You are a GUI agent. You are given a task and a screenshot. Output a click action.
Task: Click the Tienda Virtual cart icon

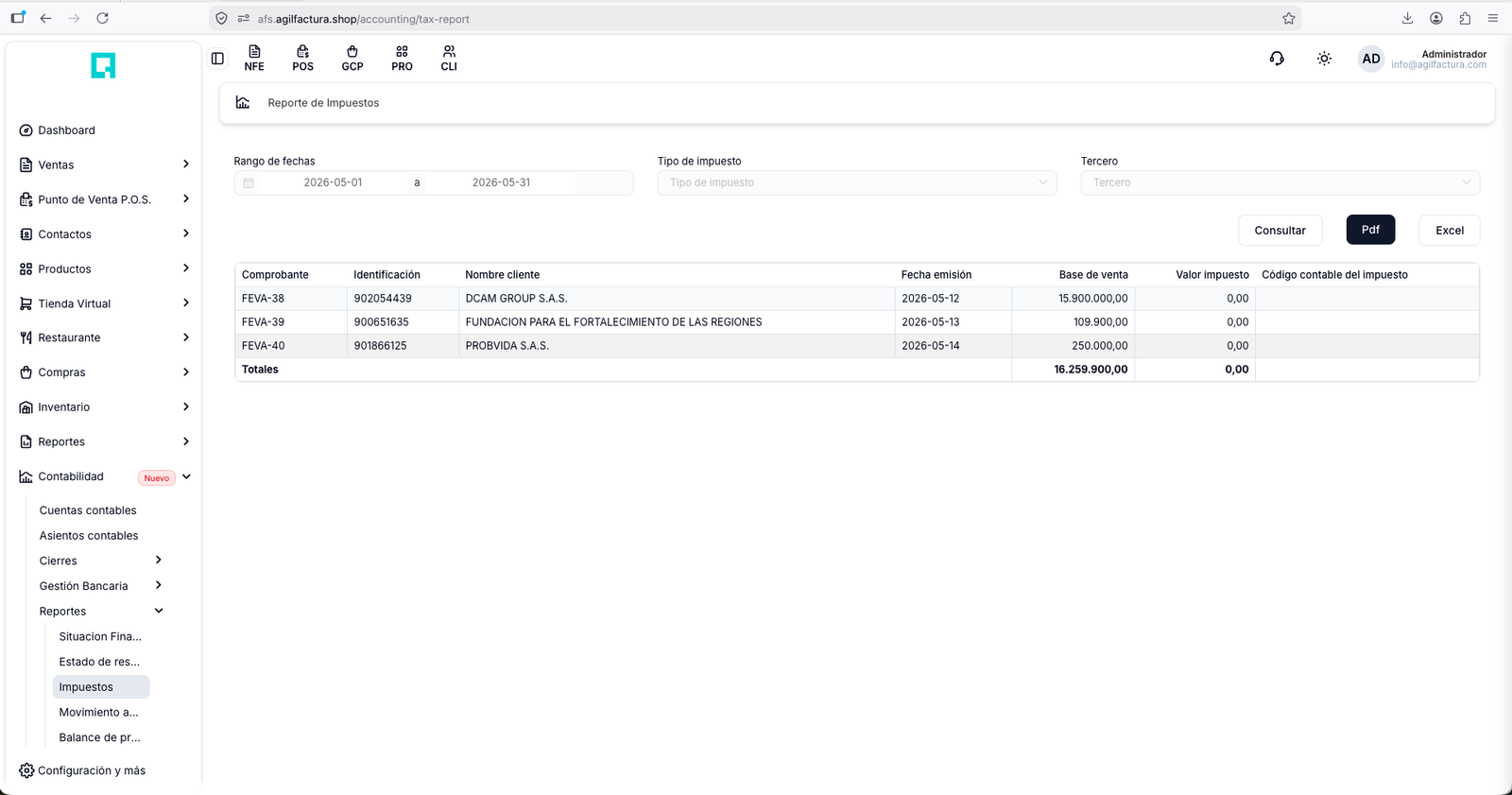tap(26, 303)
